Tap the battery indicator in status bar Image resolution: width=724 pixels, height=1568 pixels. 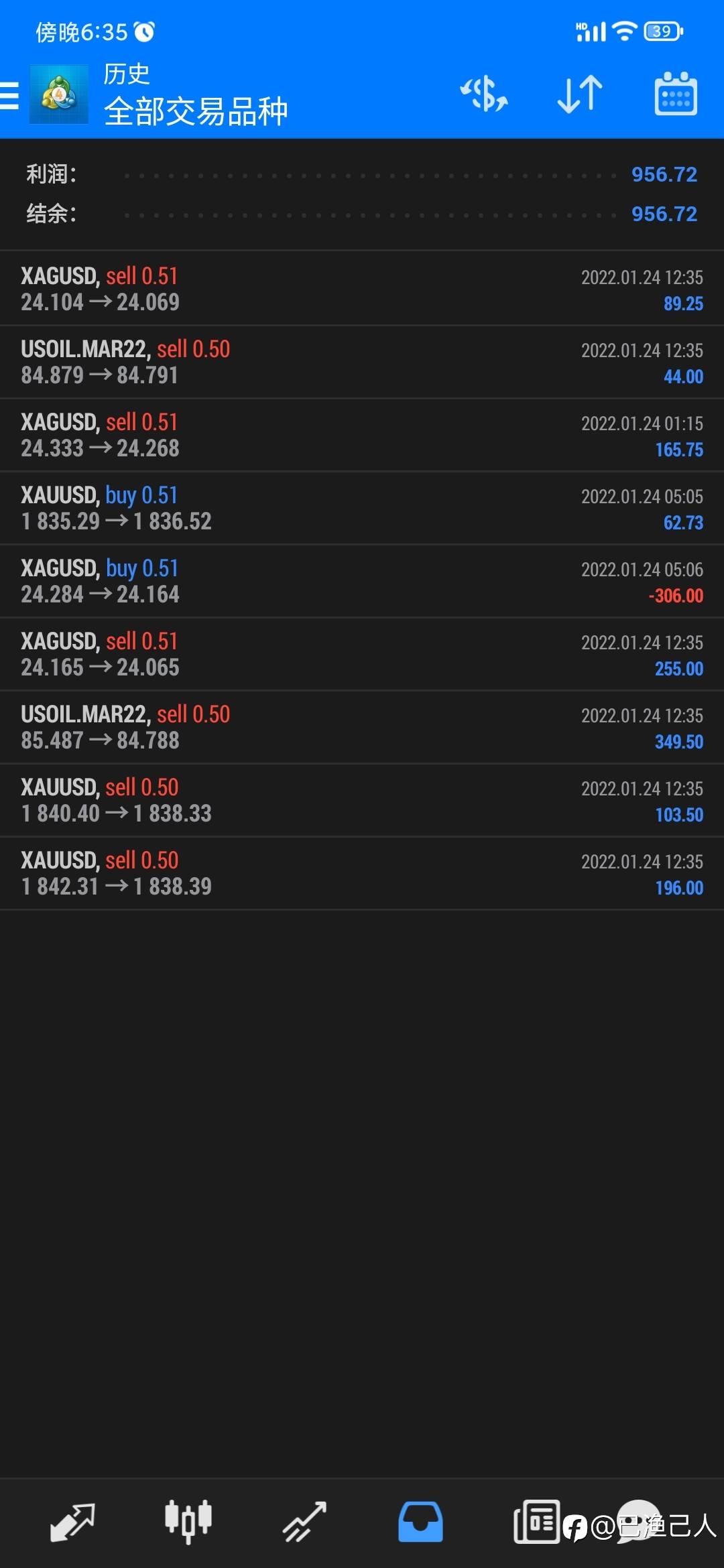(663, 31)
